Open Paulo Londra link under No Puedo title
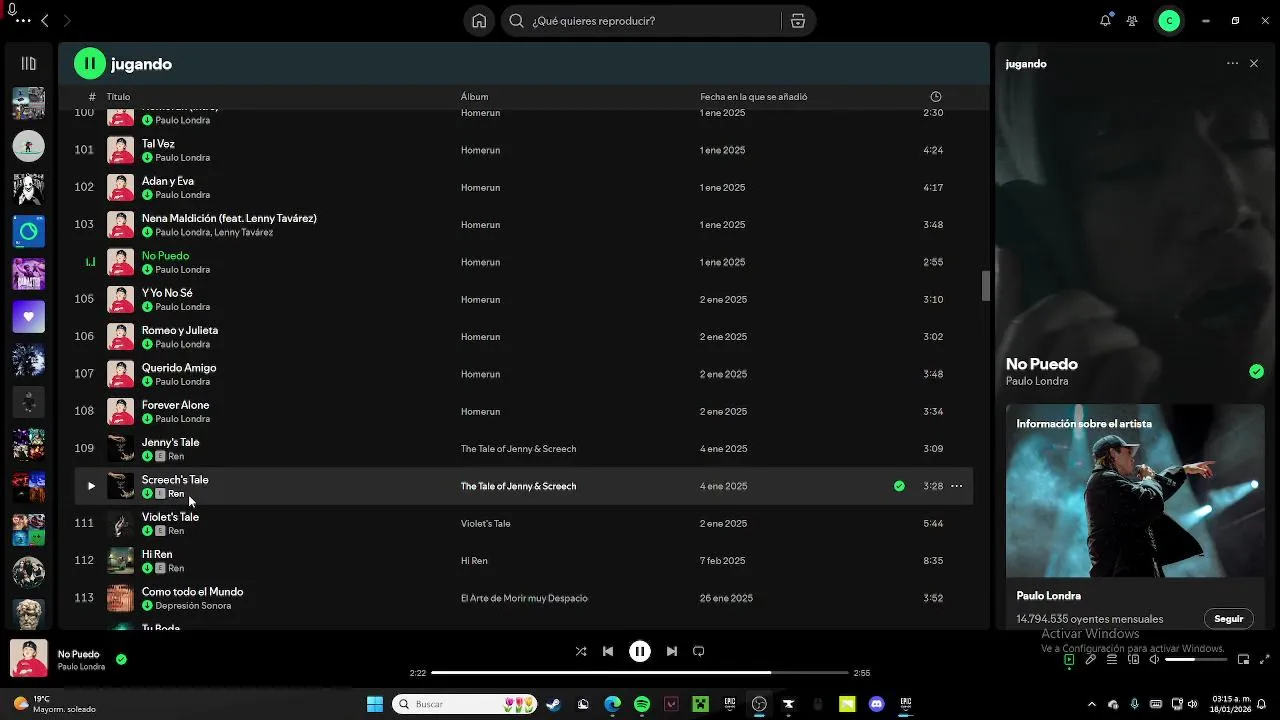 (x=1037, y=381)
